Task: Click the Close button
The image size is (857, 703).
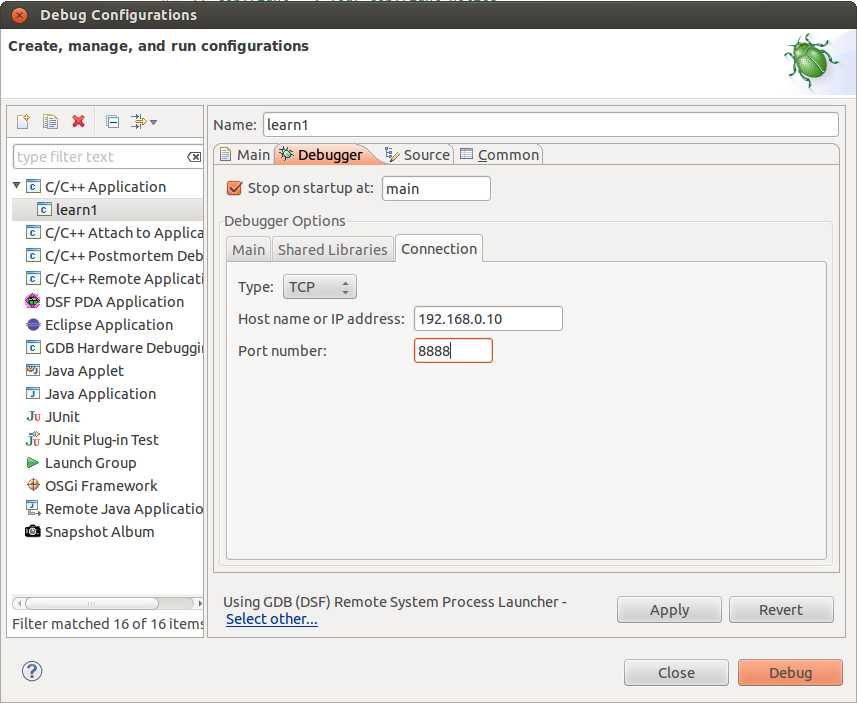Action: [676, 672]
